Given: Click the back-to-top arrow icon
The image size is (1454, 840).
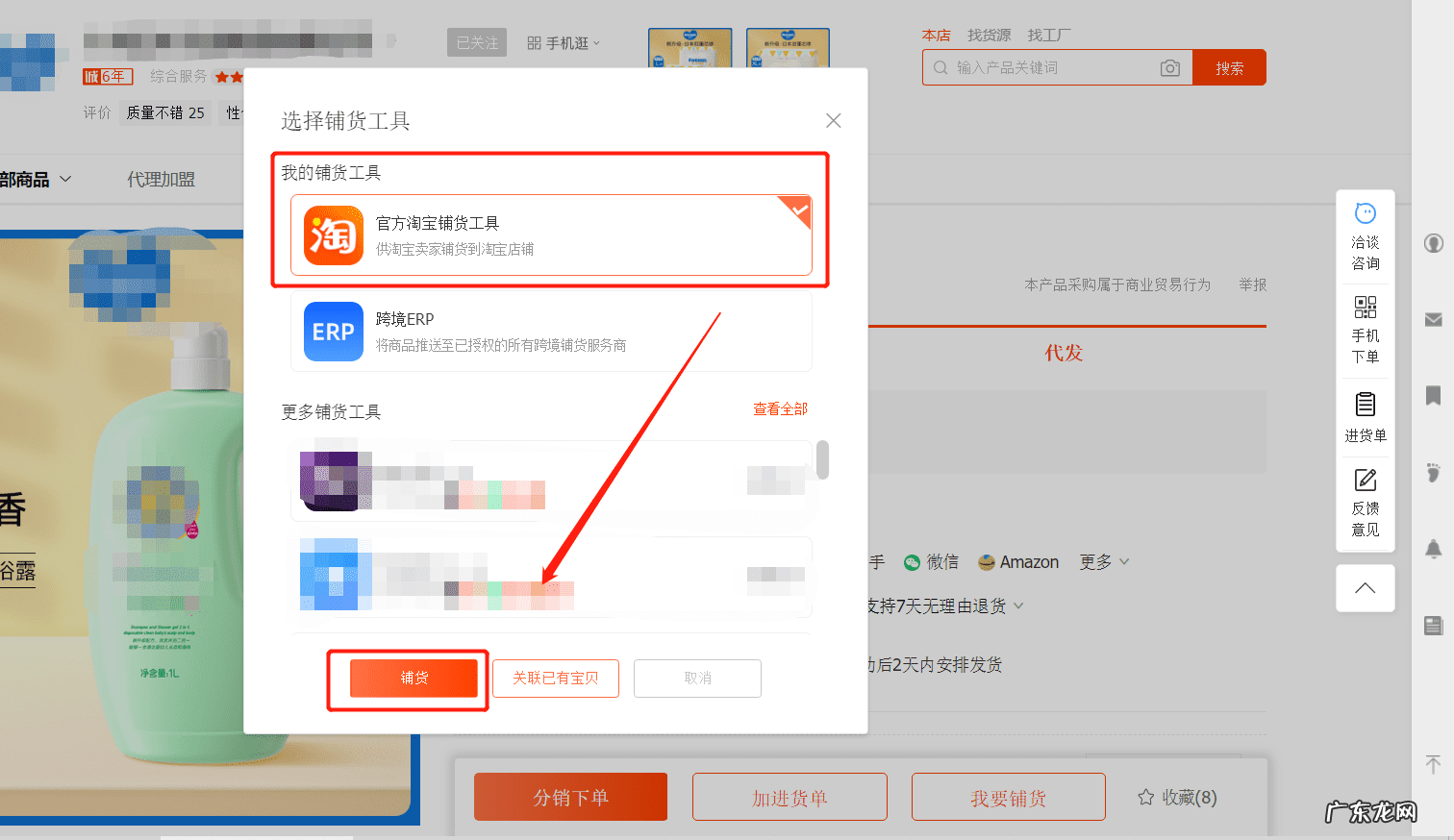Looking at the screenshot, I should pos(1365,587).
